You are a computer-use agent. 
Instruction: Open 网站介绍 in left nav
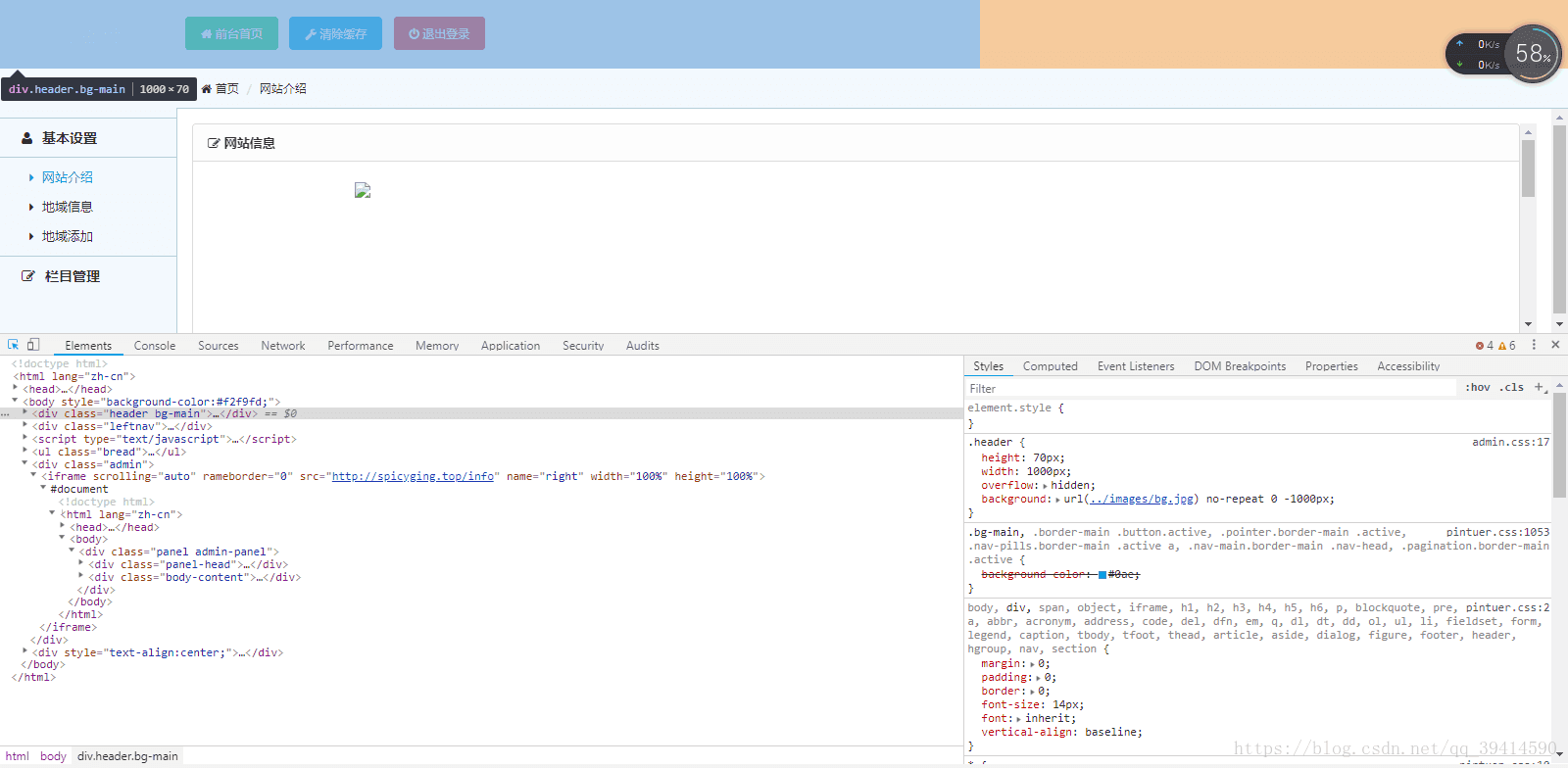pos(68,177)
